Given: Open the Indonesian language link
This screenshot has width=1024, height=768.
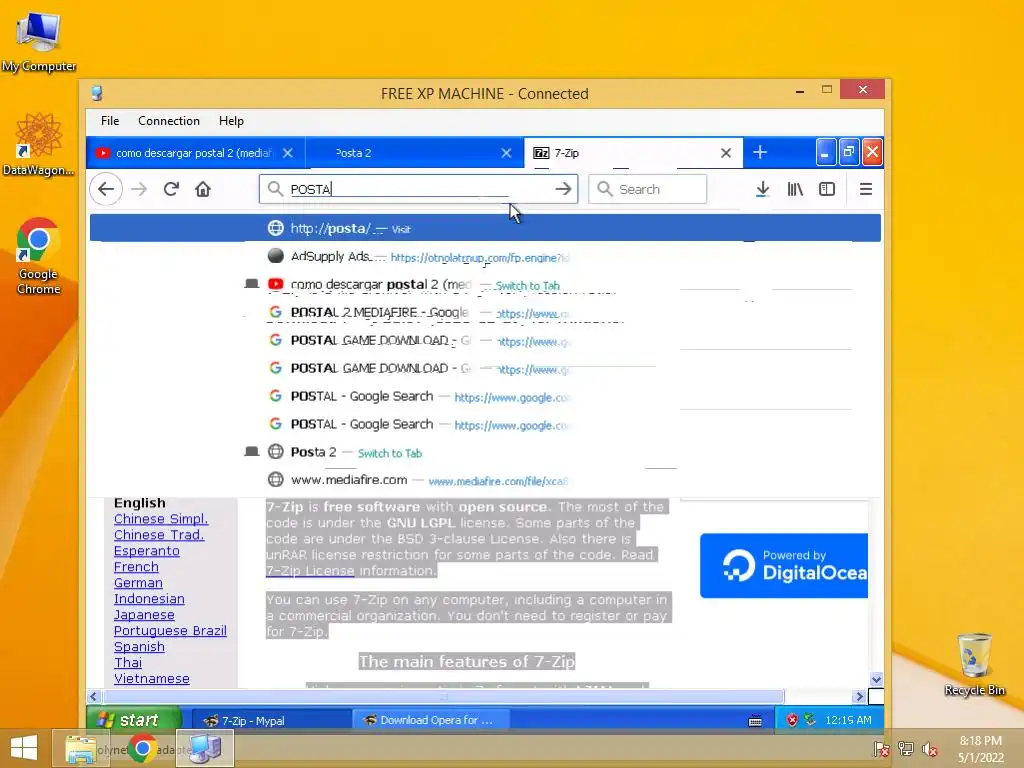Looking at the screenshot, I should coord(149,599).
